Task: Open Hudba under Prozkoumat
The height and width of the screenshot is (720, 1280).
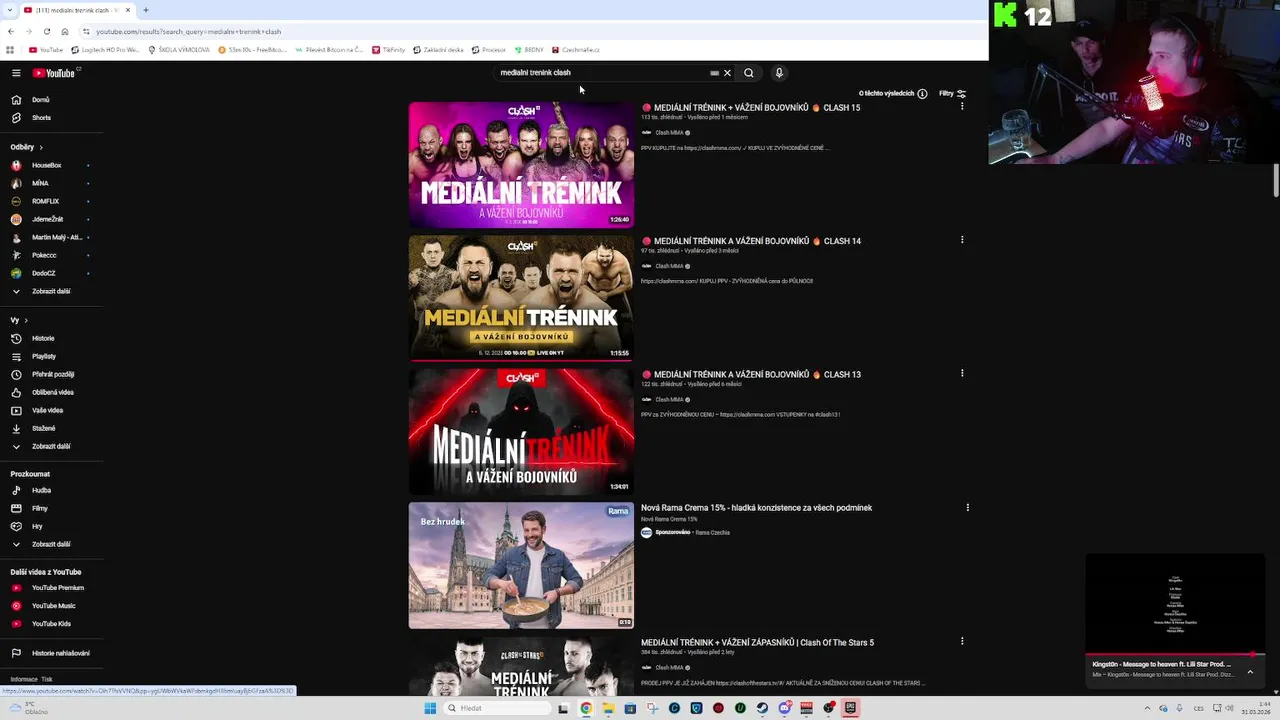Action: 41,490
